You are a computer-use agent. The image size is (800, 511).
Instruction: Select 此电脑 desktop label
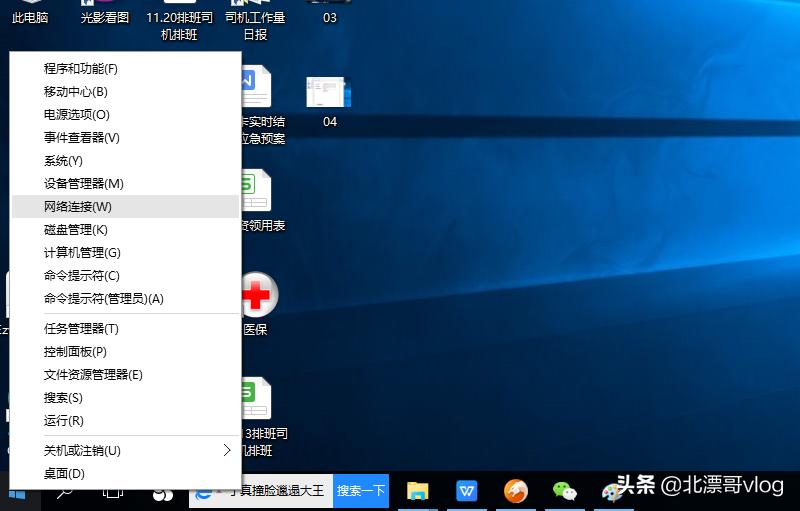coord(30,18)
